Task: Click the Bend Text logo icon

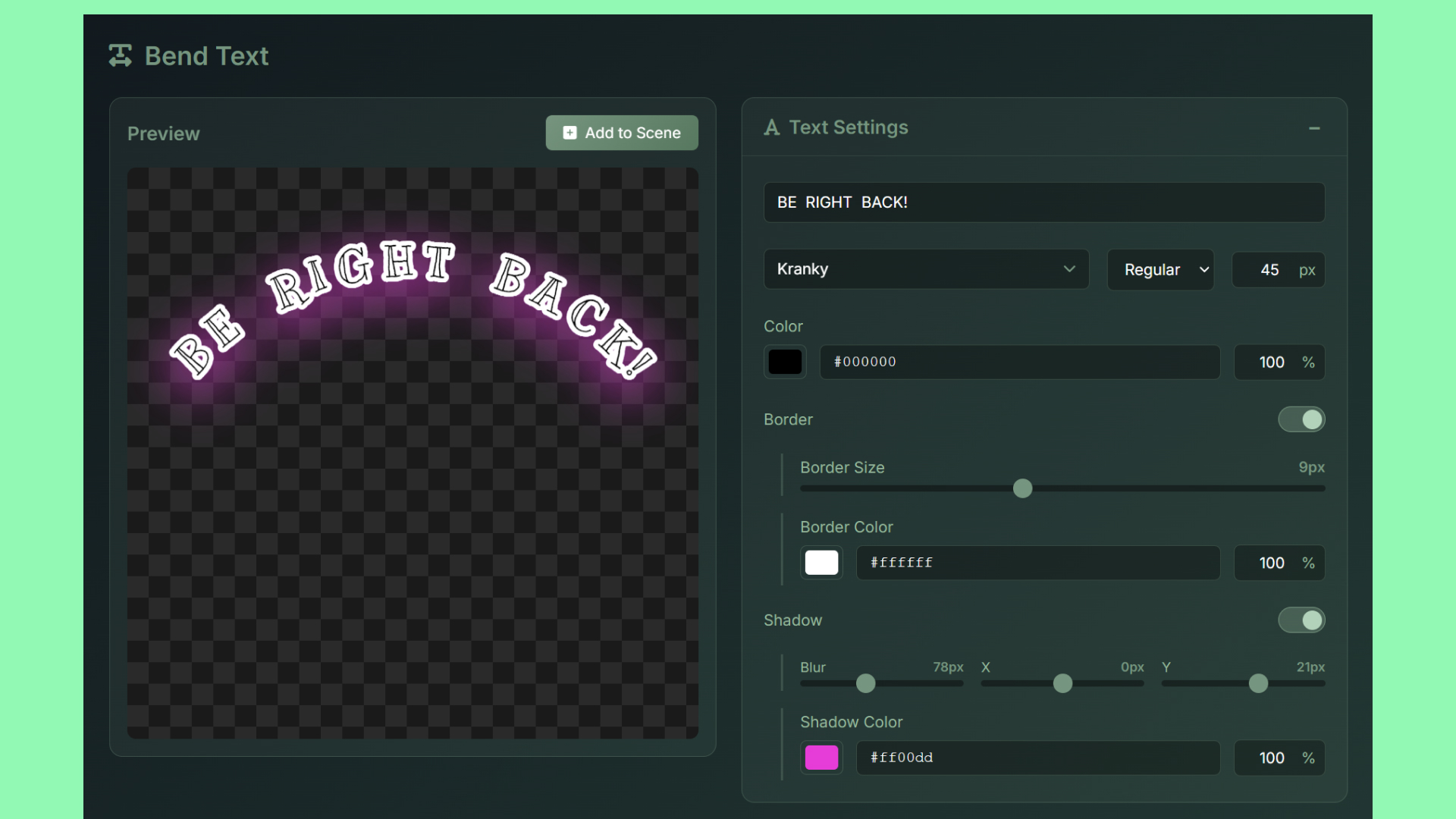Action: (x=120, y=55)
